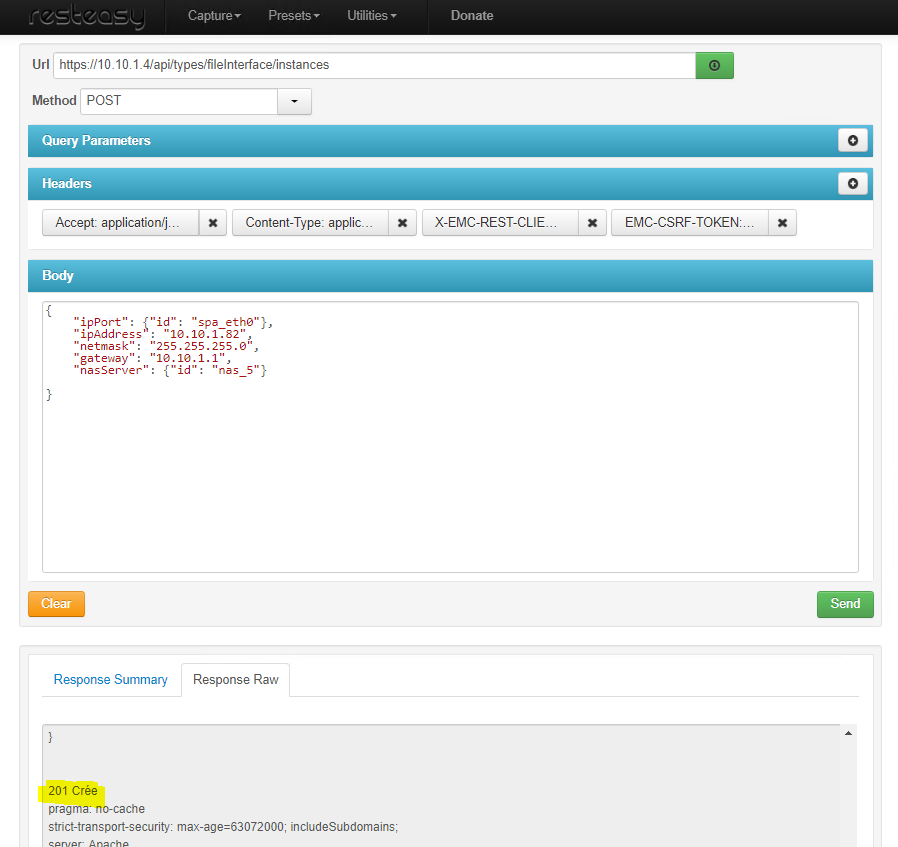Image resolution: width=898 pixels, height=847 pixels.
Task: Select the Response Raw tab
Action: click(236, 680)
